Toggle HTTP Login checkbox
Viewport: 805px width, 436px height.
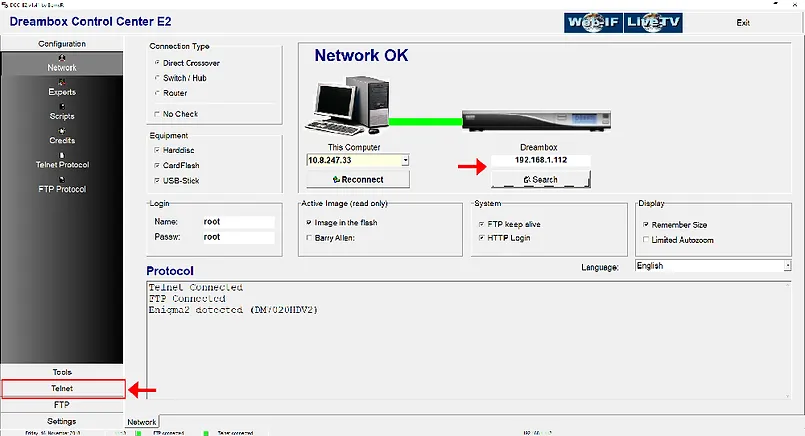pos(482,238)
